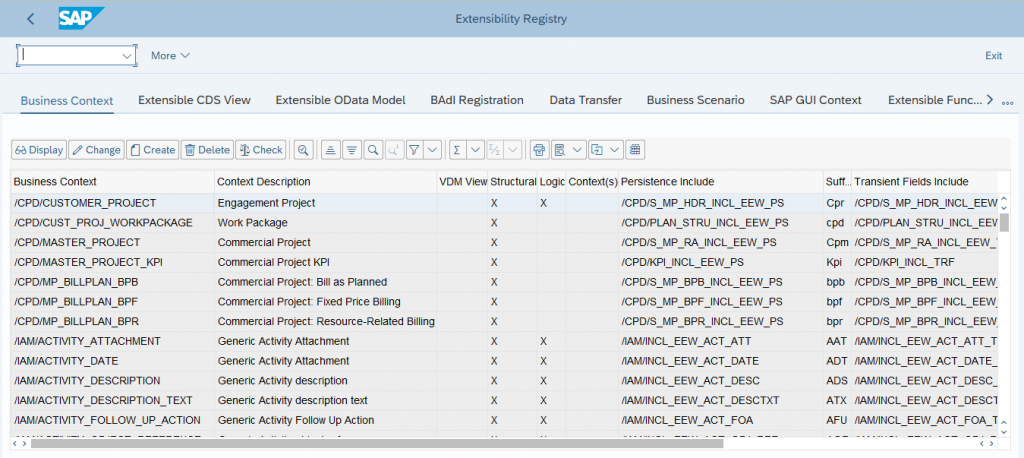Expand the Subtotals dropdown arrow
Image resolution: width=1024 pixels, height=458 pixels.
click(513, 150)
